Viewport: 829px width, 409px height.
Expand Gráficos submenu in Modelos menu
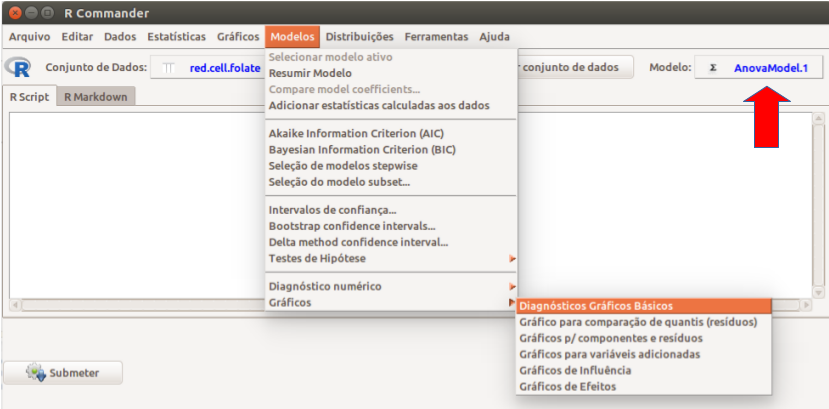[391, 302]
